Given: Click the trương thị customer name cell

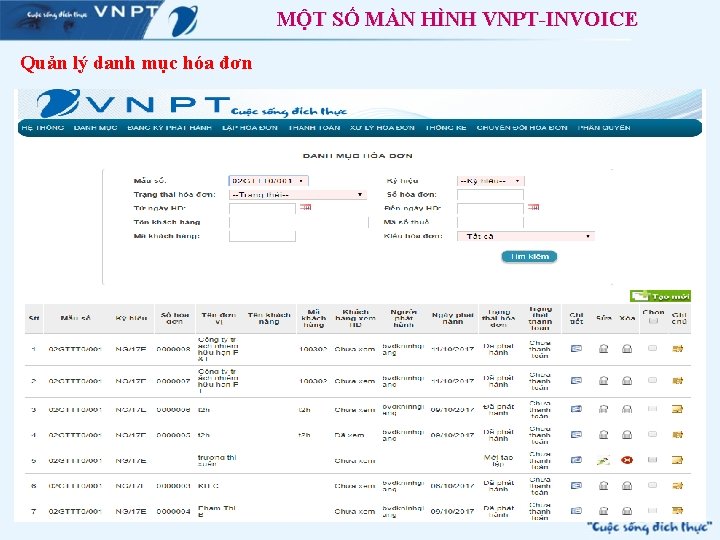Looking at the screenshot, I should (x=217, y=460).
